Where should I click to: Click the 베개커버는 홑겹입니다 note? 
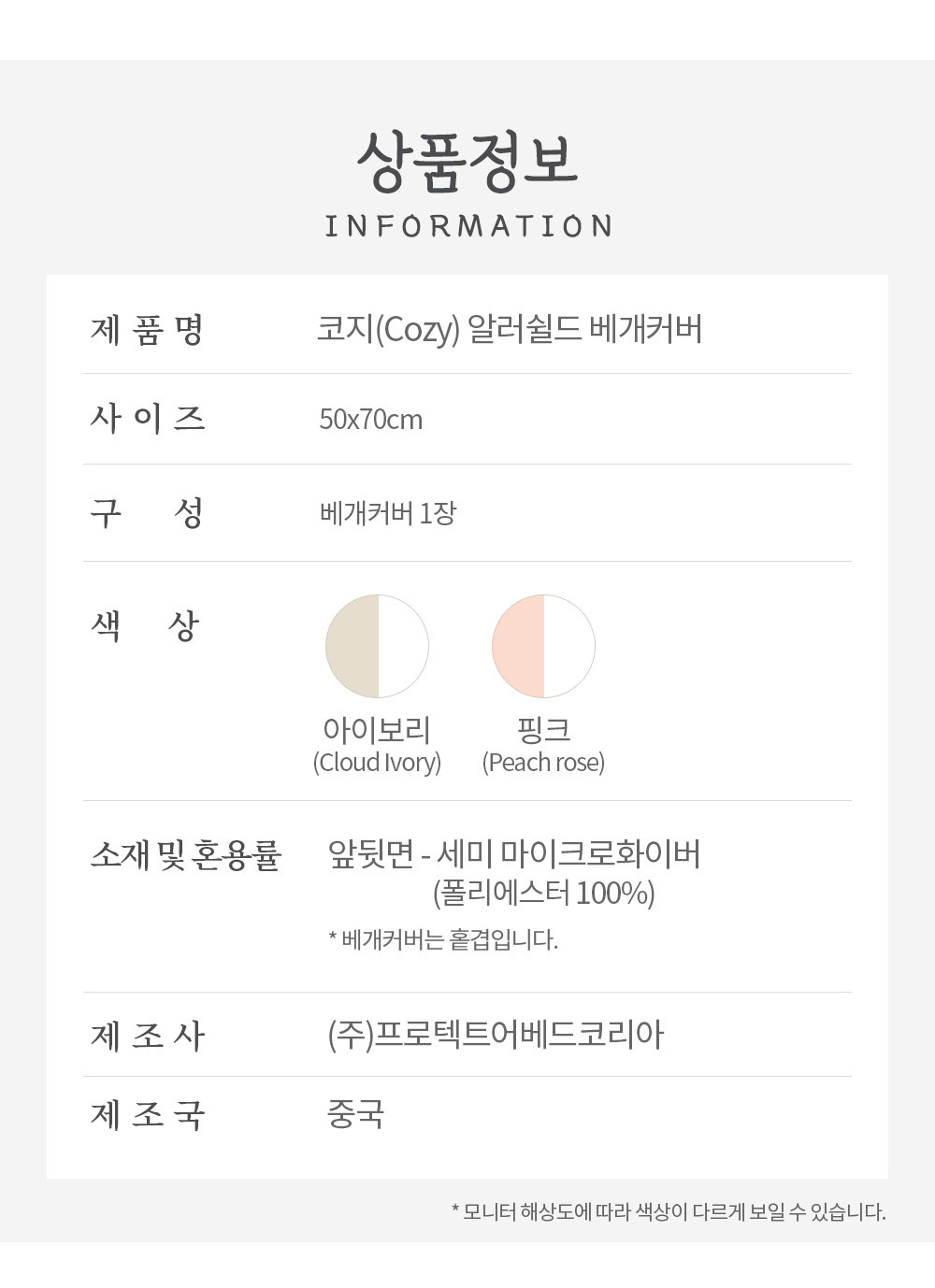pos(443,939)
